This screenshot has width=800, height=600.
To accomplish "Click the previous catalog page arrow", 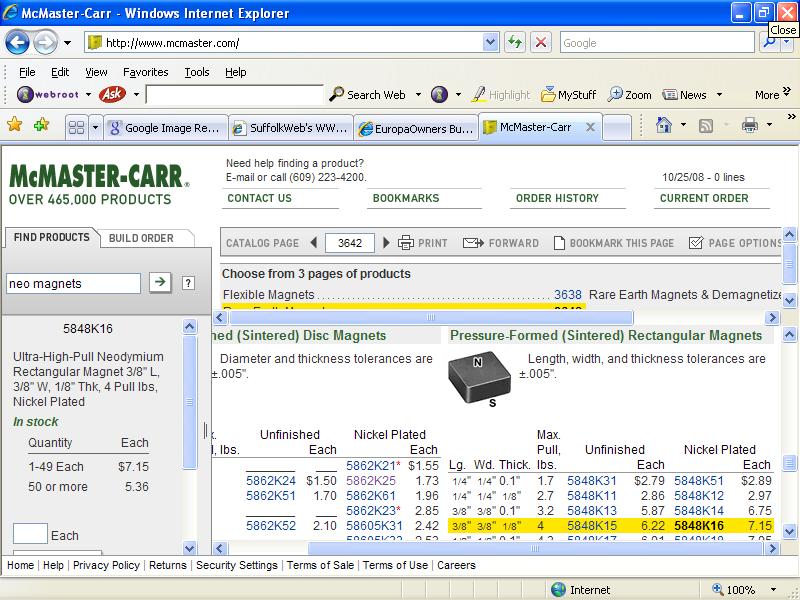I will [313, 243].
